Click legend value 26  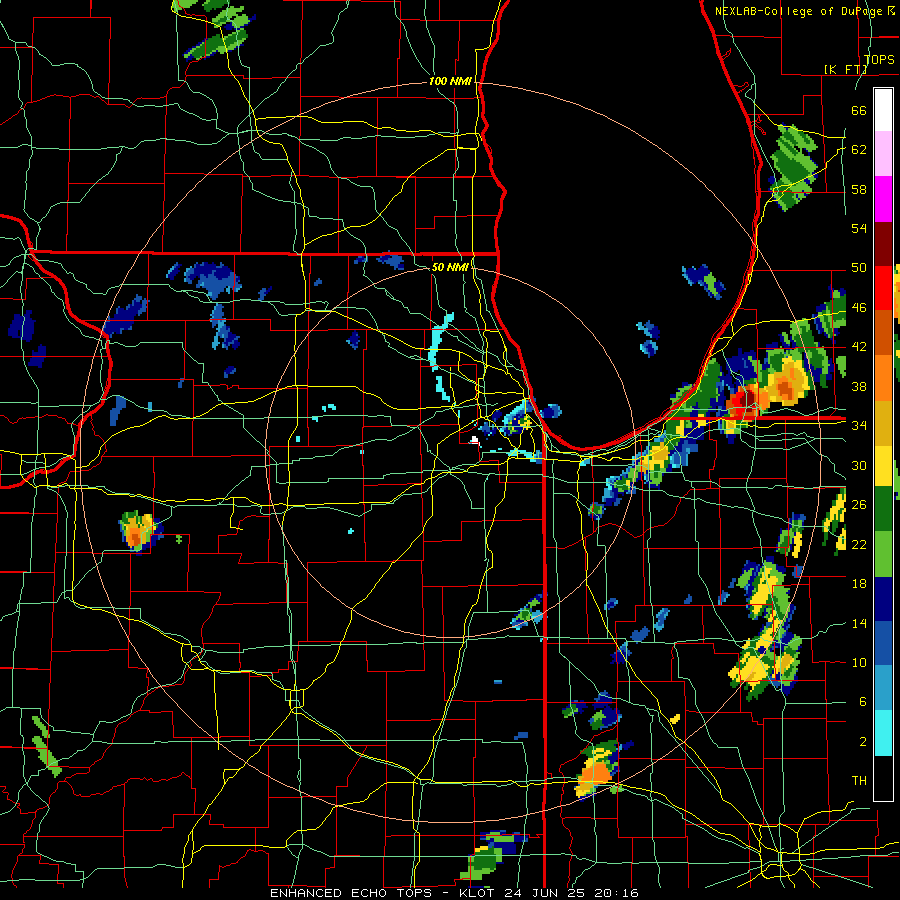(859, 505)
